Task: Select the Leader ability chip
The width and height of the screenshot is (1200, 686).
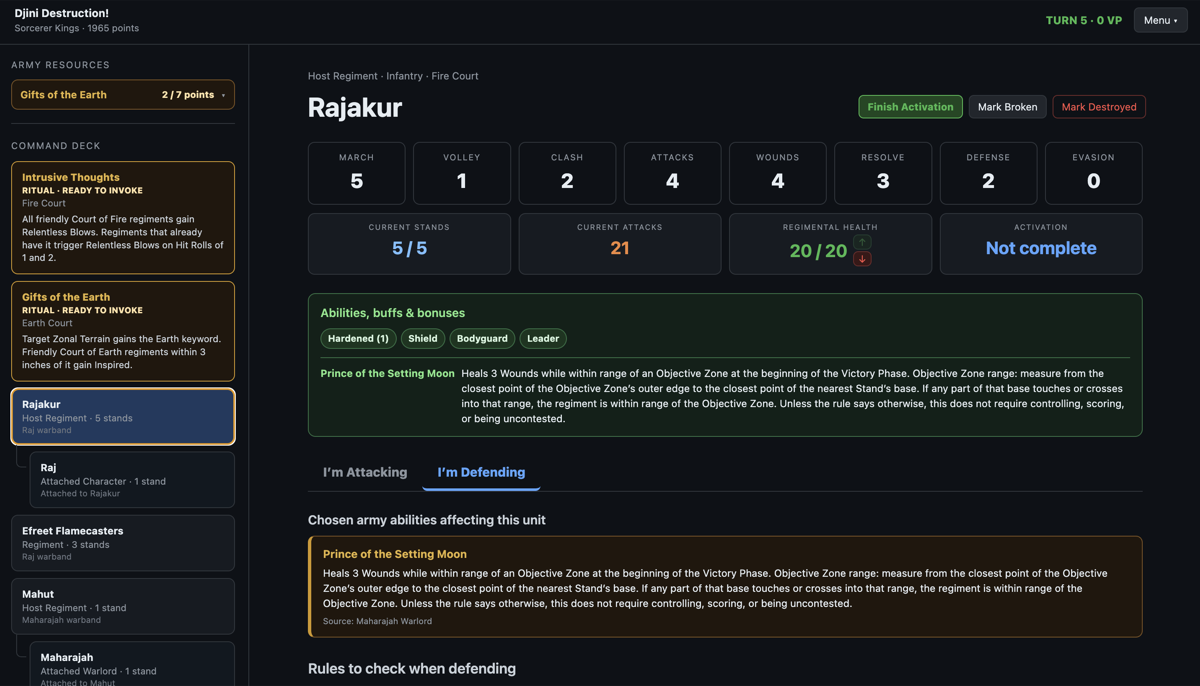Action: click(x=543, y=339)
